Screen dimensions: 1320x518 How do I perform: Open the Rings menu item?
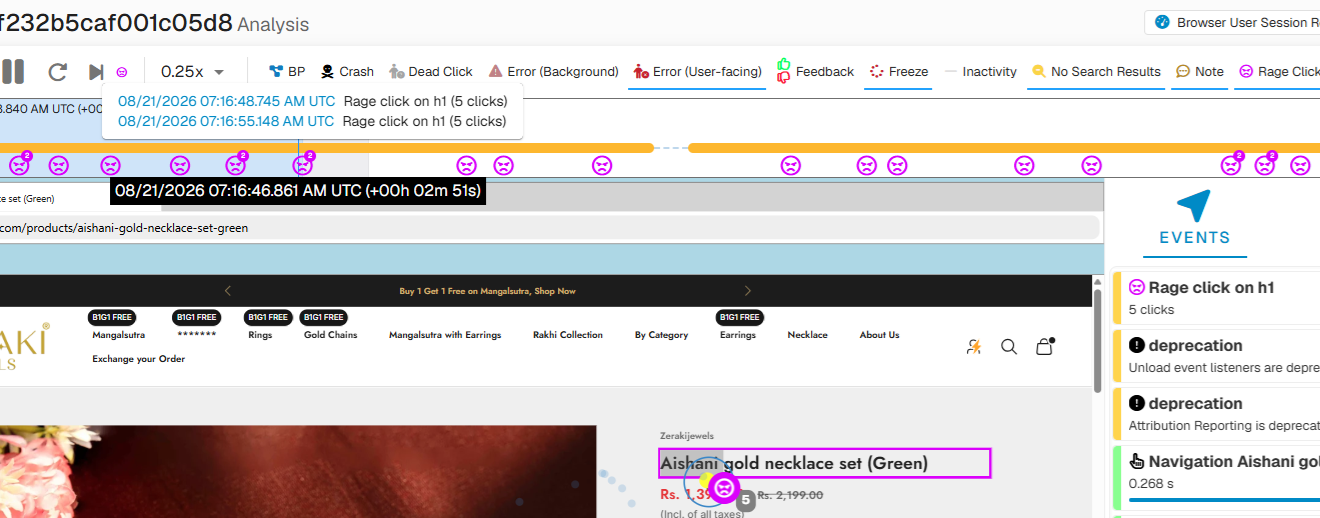pyautogui.click(x=260, y=335)
